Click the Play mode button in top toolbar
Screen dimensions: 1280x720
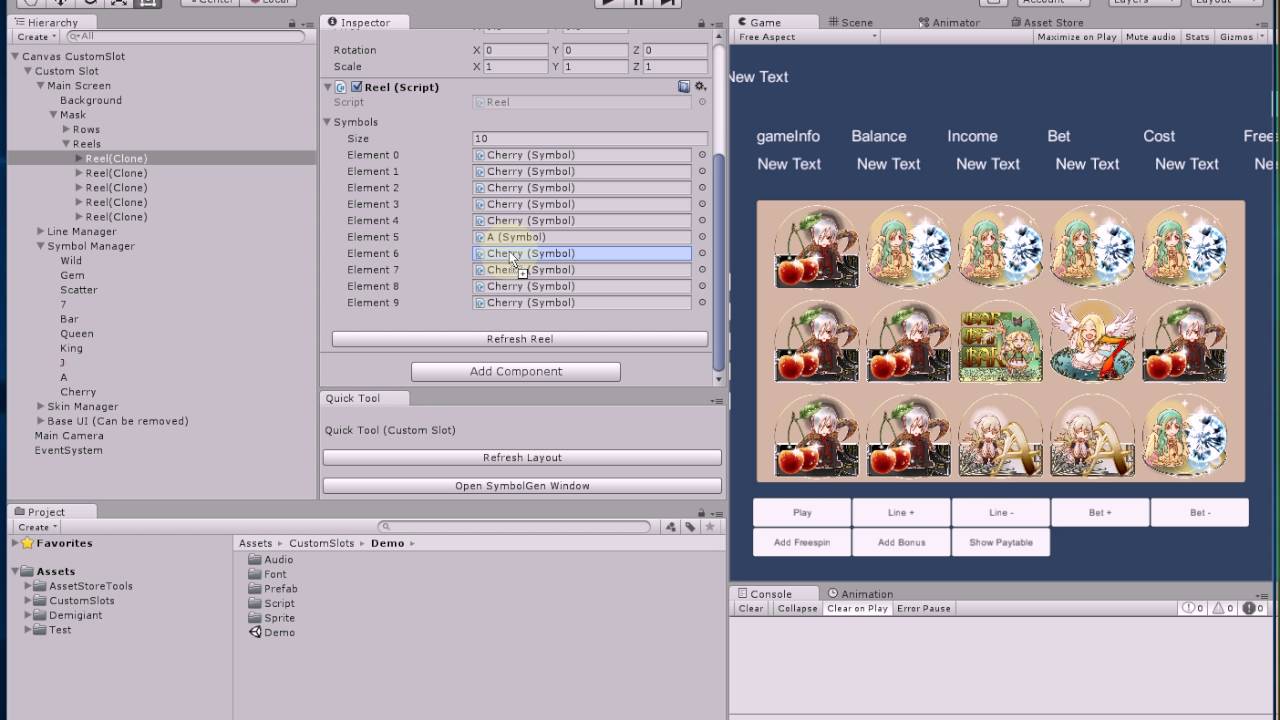tap(607, 3)
